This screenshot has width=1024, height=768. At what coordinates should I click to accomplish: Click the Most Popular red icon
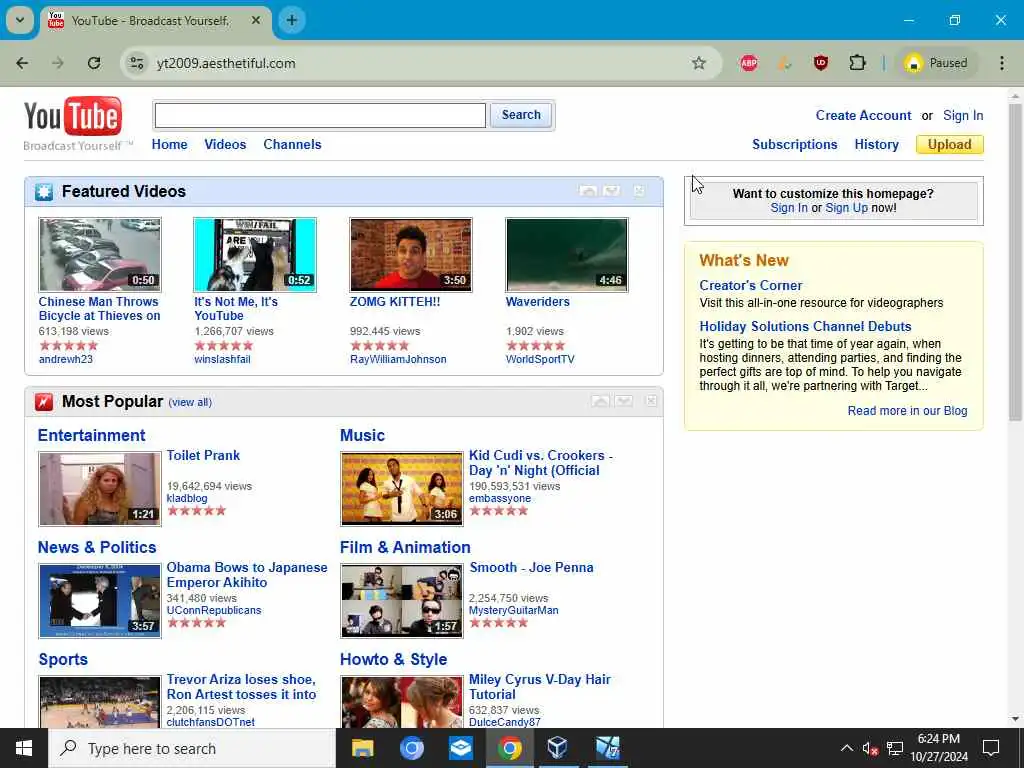pos(44,402)
